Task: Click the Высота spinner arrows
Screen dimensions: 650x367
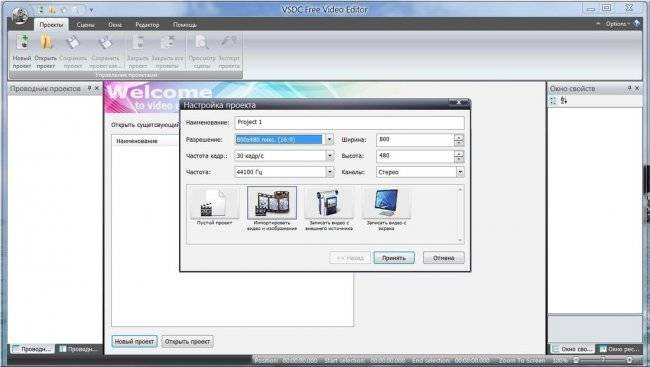Action: [458, 156]
